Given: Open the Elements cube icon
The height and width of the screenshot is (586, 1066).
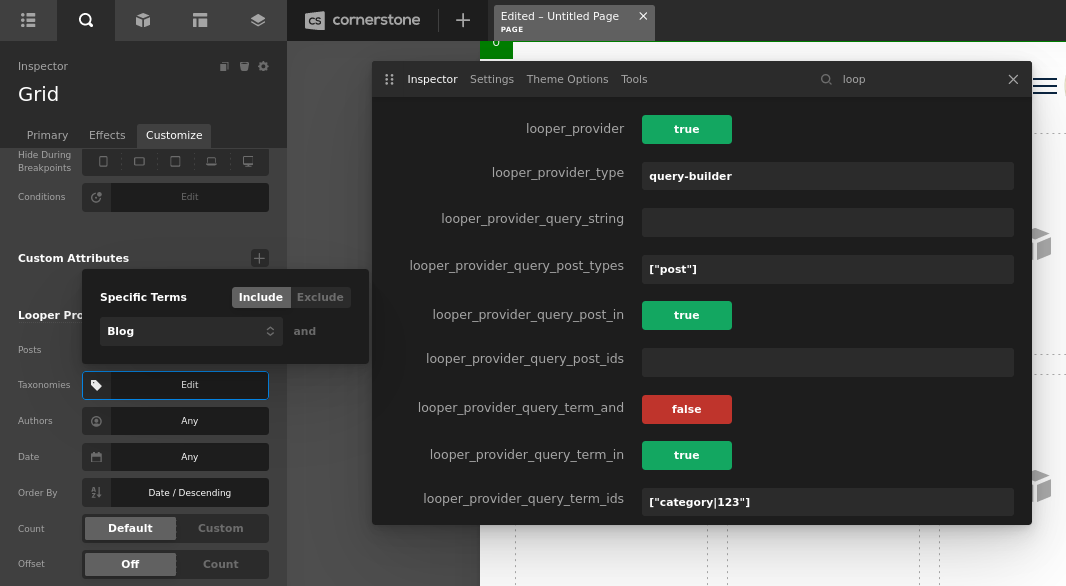Looking at the screenshot, I should [x=143, y=20].
